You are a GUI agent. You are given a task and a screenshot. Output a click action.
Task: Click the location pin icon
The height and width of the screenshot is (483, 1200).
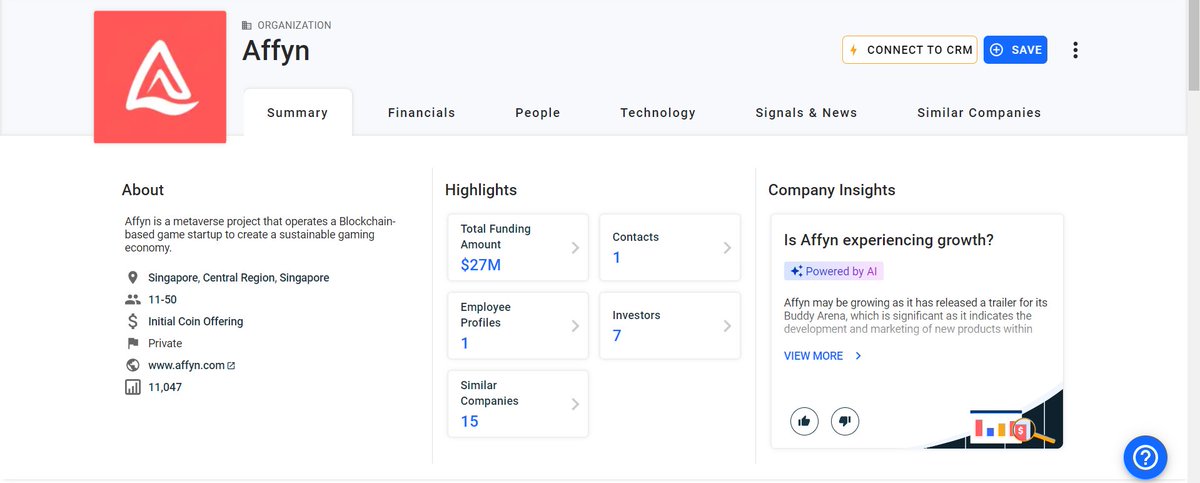click(133, 277)
